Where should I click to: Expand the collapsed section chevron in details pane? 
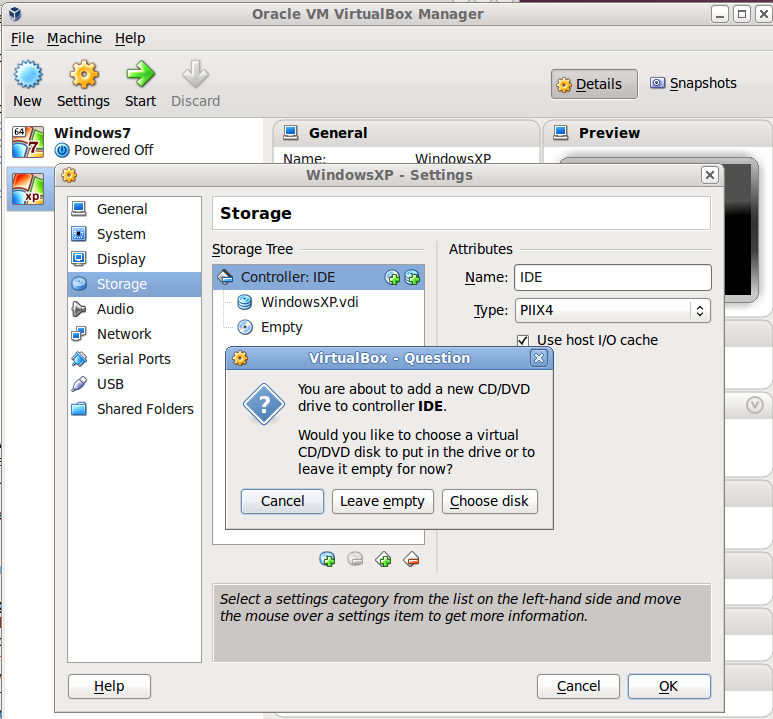point(755,405)
